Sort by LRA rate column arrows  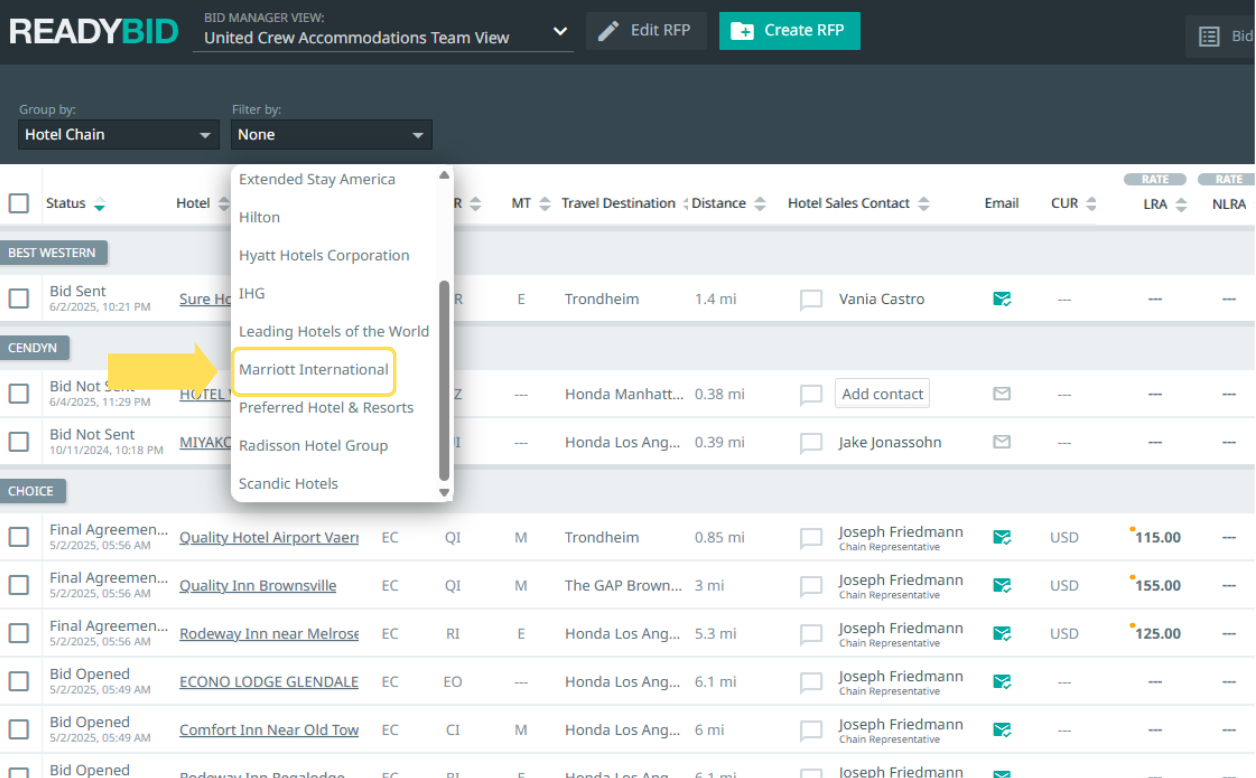[x=1181, y=204]
